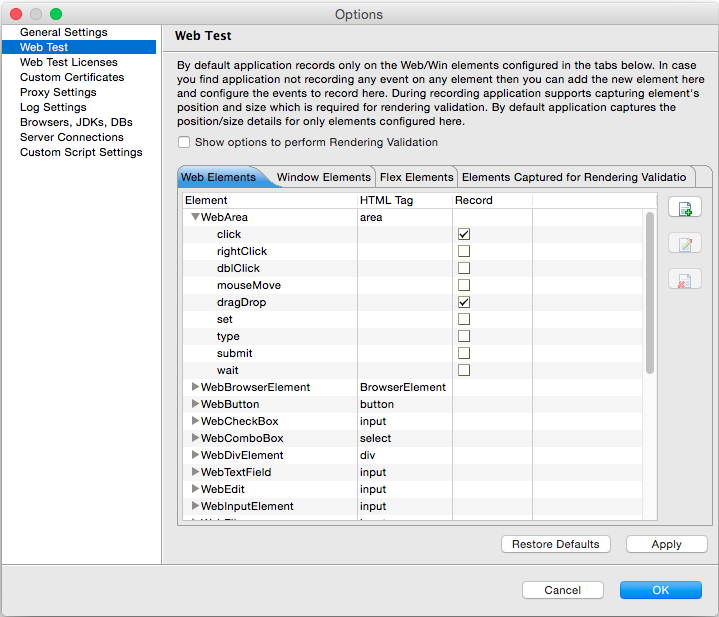This screenshot has width=719, height=617.
Task: Expand the WebTextField node
Action: [x=195, y=472]
